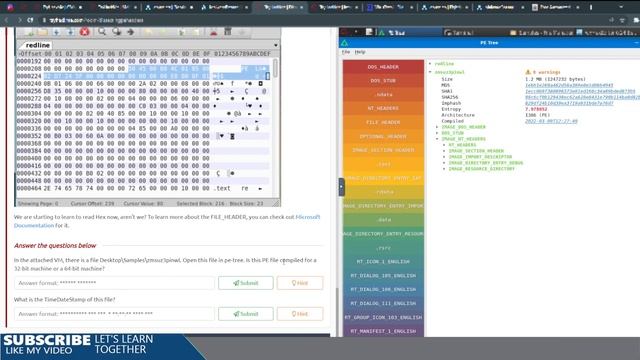Click the Imphash value link
Viewport: 640px width, 360px height.
[x=569, y=103]
